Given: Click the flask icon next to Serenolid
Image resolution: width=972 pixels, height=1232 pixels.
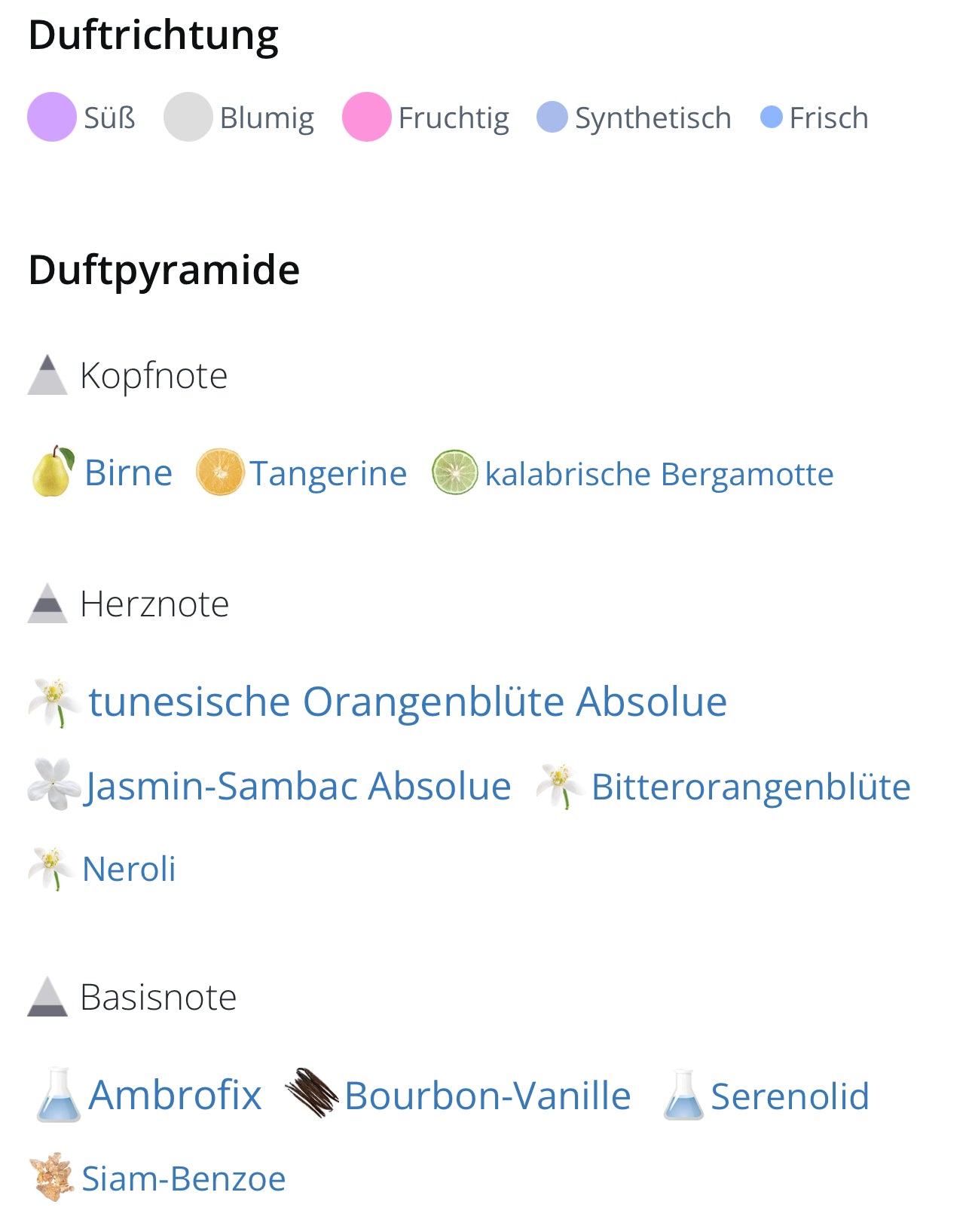Looking at the screenshot, I should tap(683, 1095).
